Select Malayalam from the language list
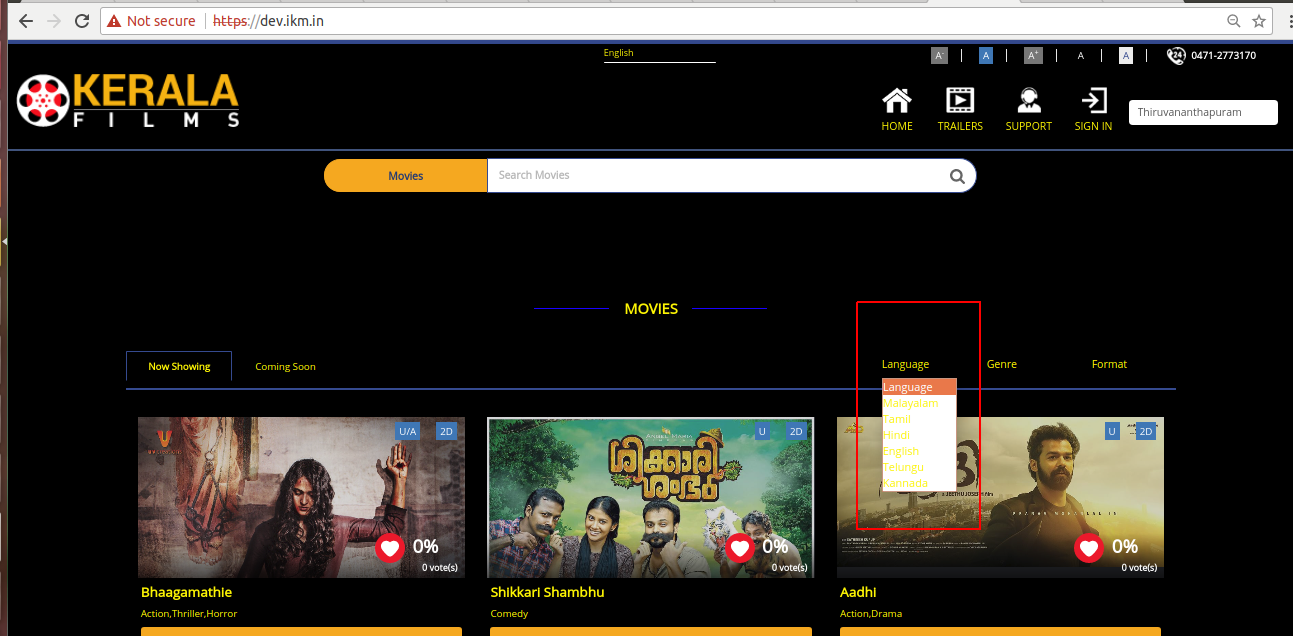Screen dimensions: 1293x636 (910, 403)
